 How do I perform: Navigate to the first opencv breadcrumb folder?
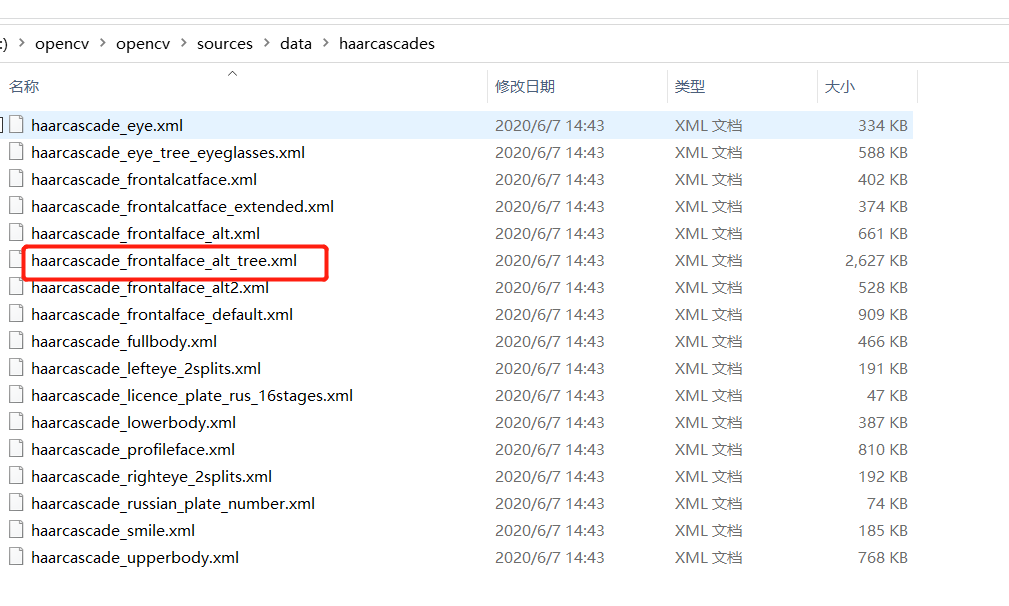point(62,44)
